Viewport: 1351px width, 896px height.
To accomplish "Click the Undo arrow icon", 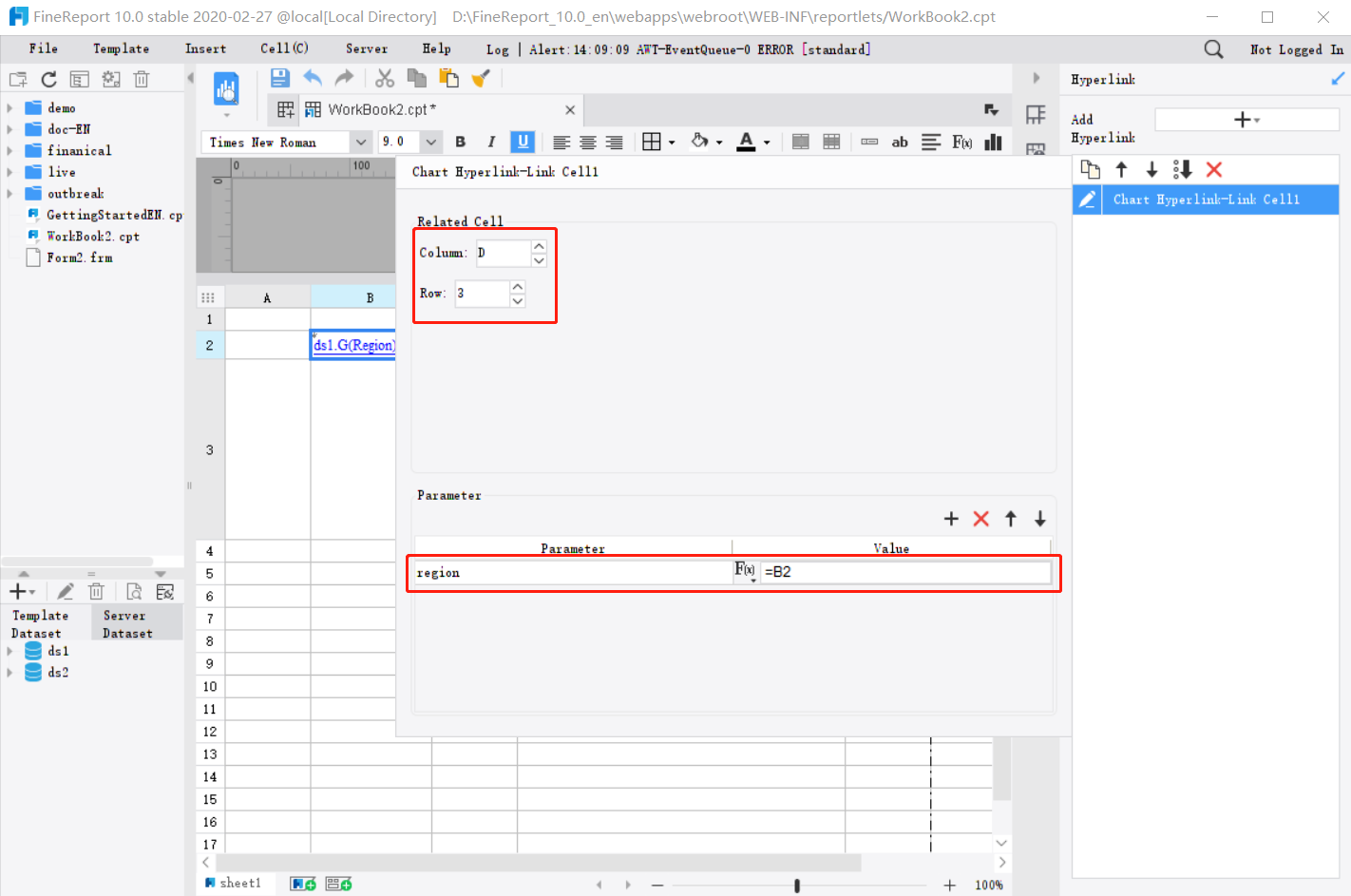I will click(313, 78).
